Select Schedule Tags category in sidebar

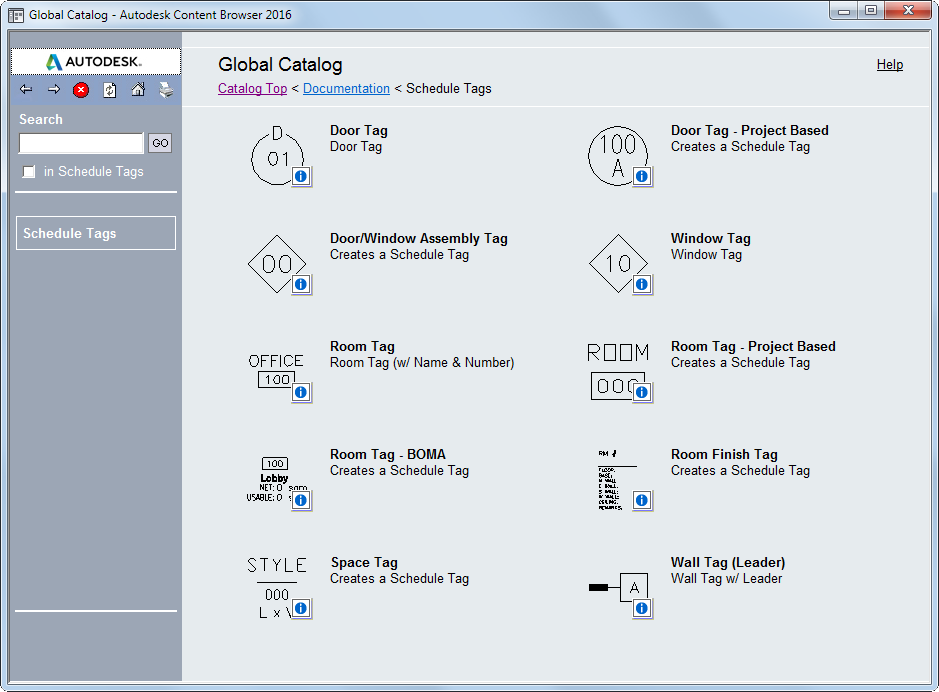pos(96,233)
